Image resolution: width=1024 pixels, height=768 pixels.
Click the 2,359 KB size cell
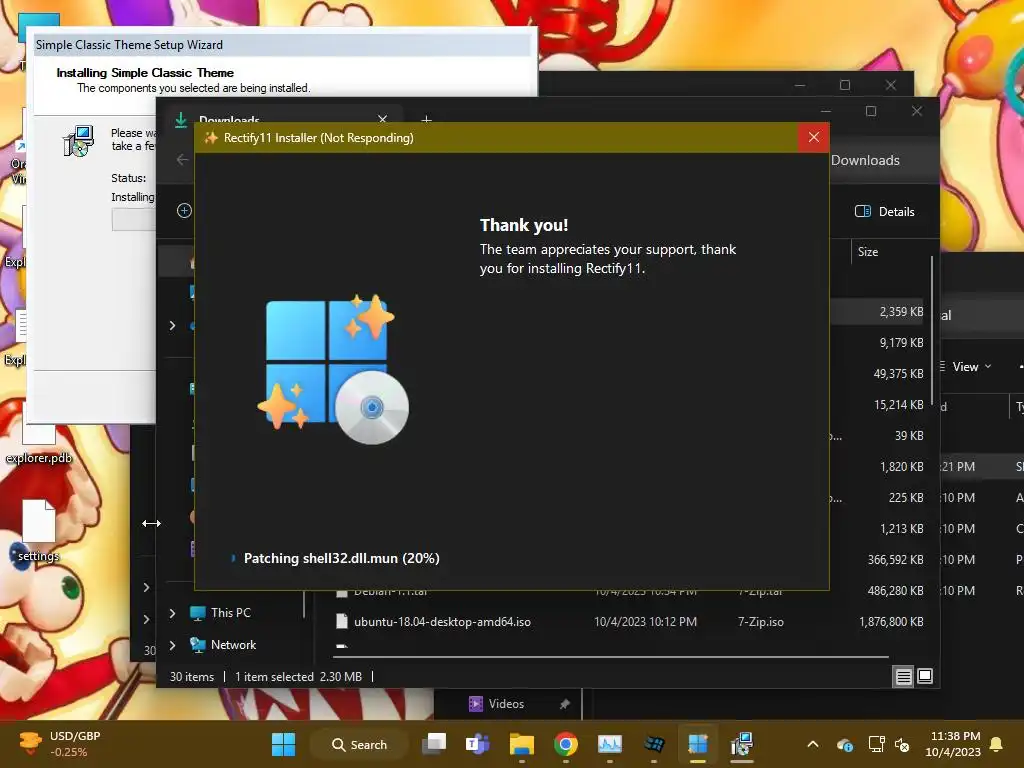901,312
